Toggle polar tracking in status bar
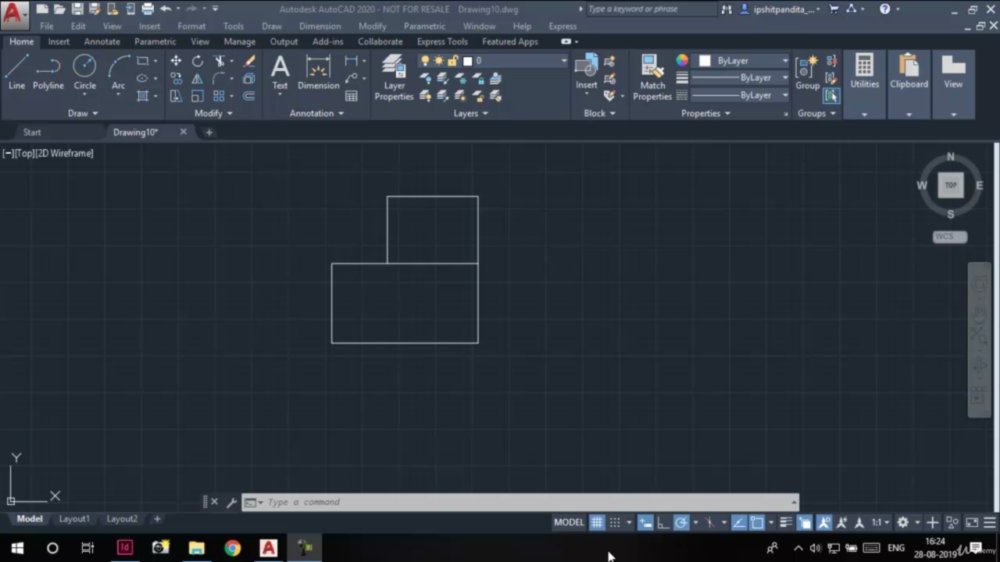 [x=681, y=522]
